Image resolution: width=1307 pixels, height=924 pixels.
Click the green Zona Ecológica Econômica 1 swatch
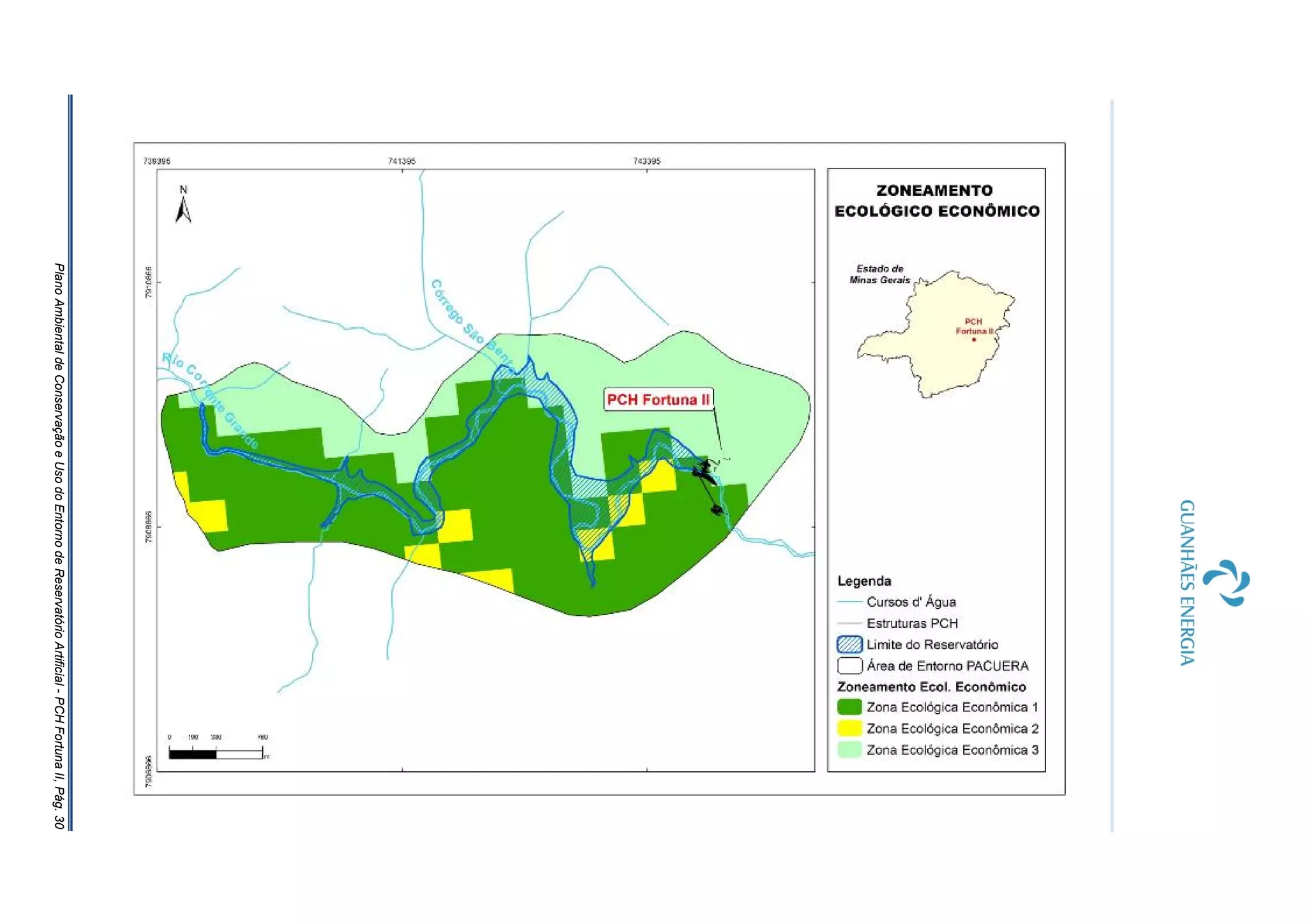pyautogui.click(x=849, y=707)
